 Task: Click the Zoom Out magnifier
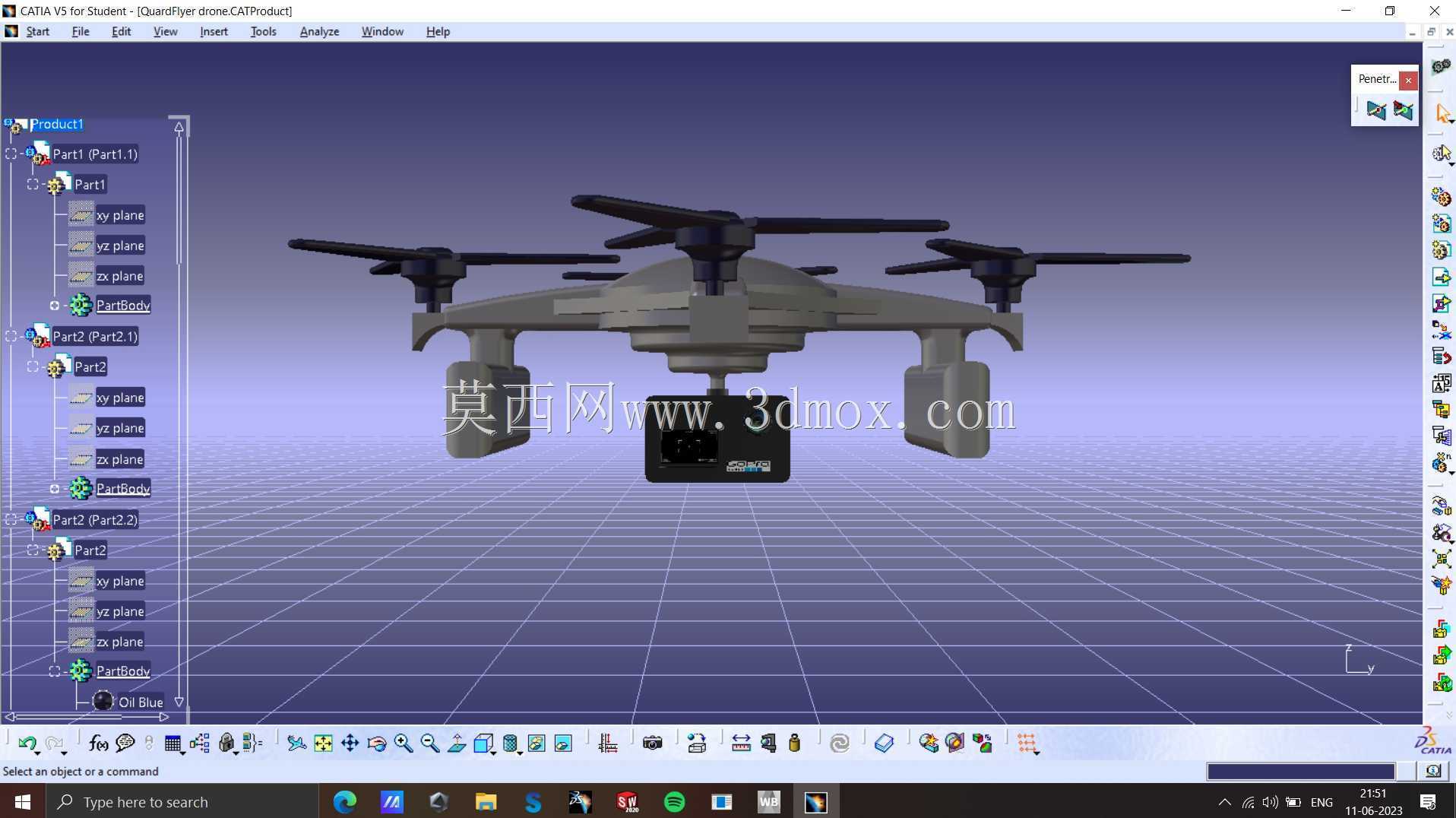click(x=429, y=743)
